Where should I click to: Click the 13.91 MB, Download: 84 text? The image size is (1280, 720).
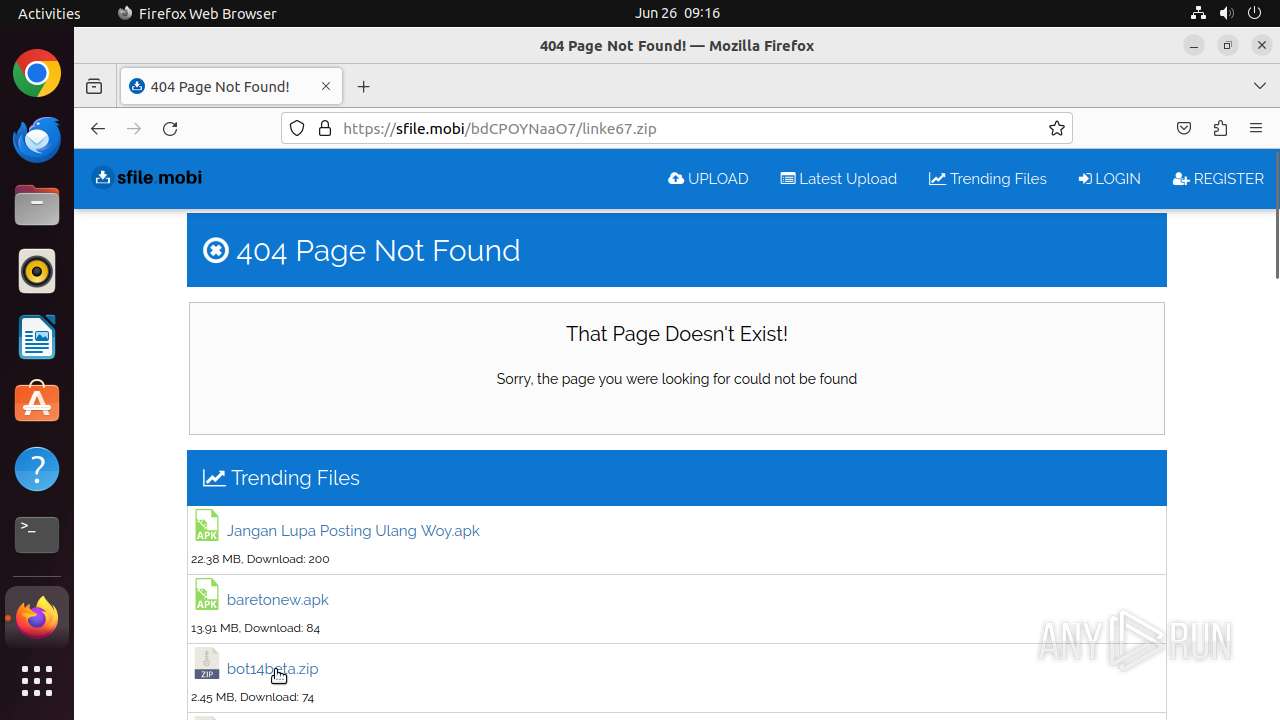[x=256, y=628]
